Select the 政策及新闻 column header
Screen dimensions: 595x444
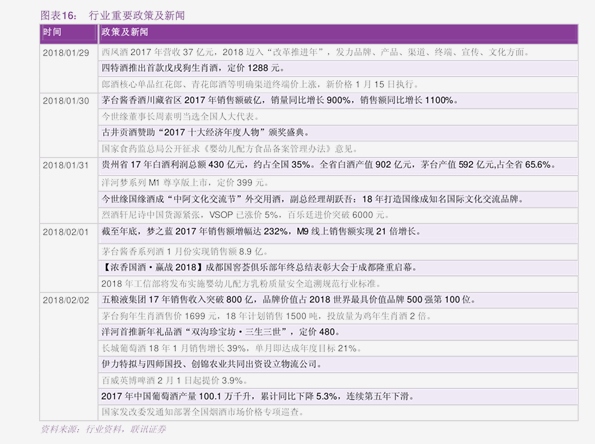(x=338, y=33)
